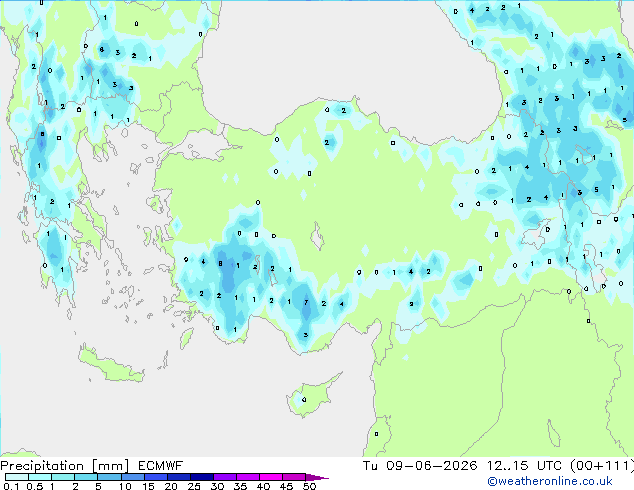Click the 'Tu' weekday label
The height and width of the screenshot is (490, 634).
(x=370, y=466)
